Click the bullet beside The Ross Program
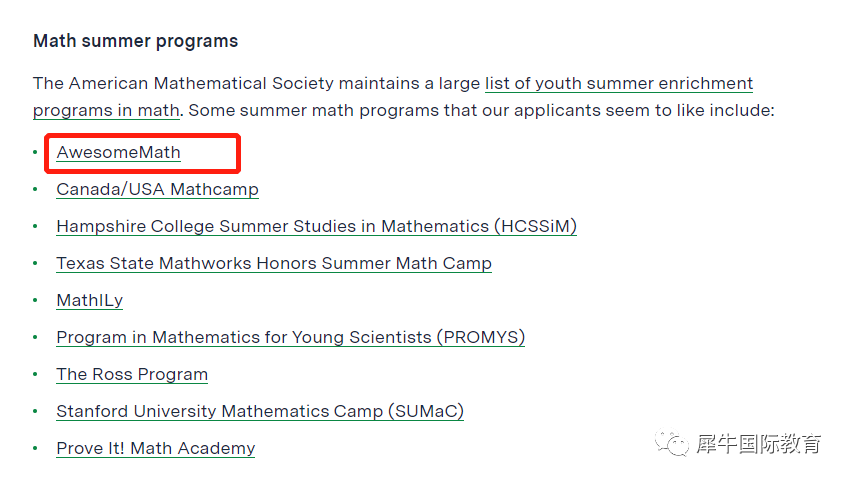 click(x=35, y=374)
